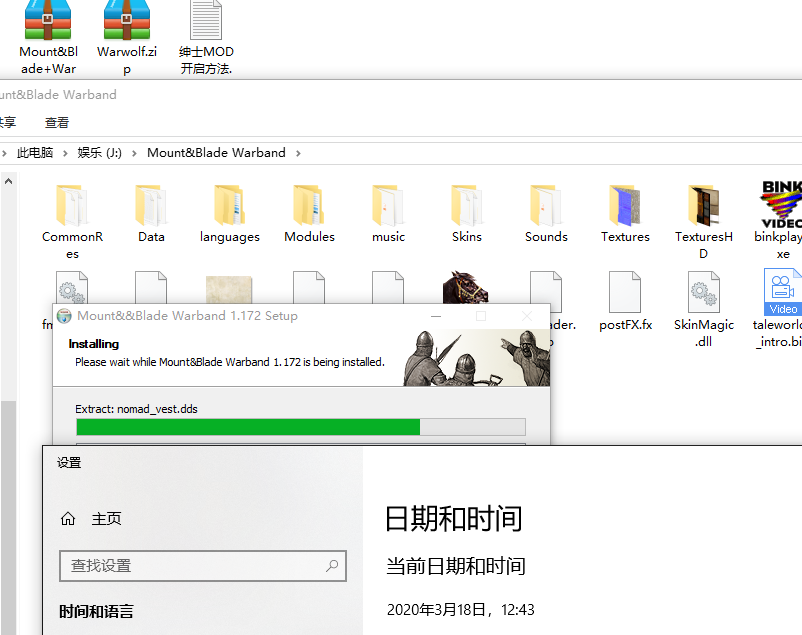Click the 日期和时间 page heading

click(x=453, y=518)
